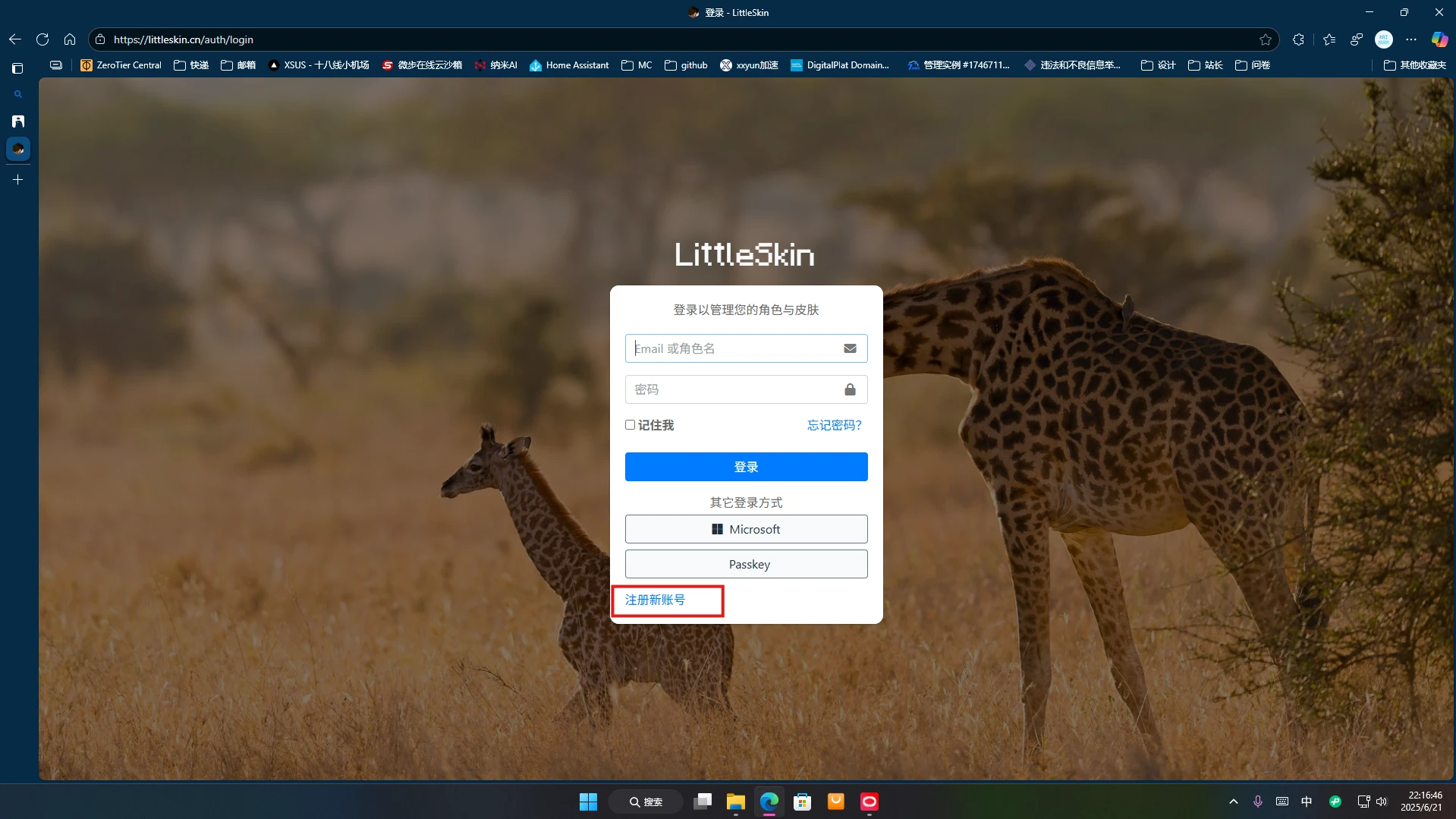Tick the 记住我 checkbox

tap(630, 425)
